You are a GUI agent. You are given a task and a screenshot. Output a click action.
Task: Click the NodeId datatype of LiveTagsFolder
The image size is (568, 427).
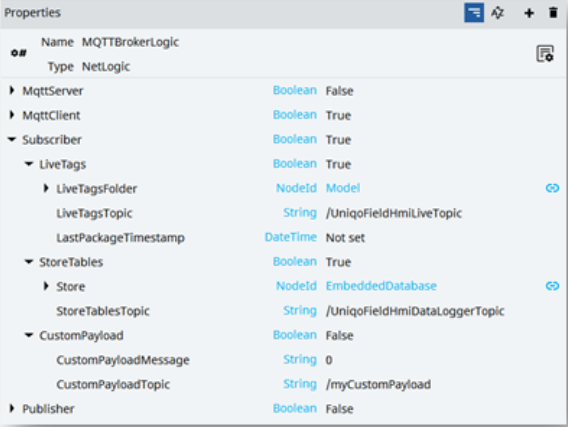point(296,188)
